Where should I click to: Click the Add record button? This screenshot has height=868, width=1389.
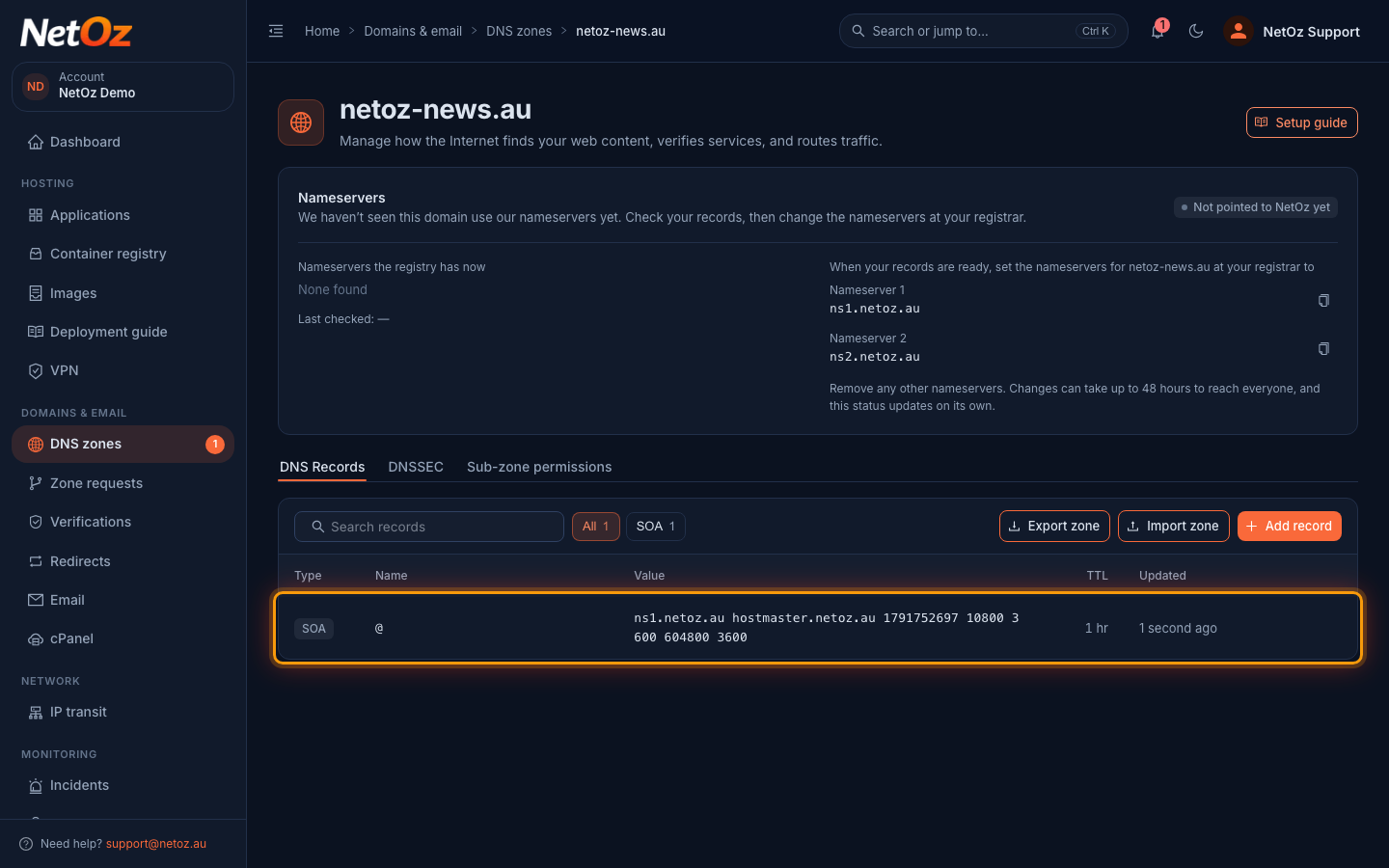[1290, 526]
